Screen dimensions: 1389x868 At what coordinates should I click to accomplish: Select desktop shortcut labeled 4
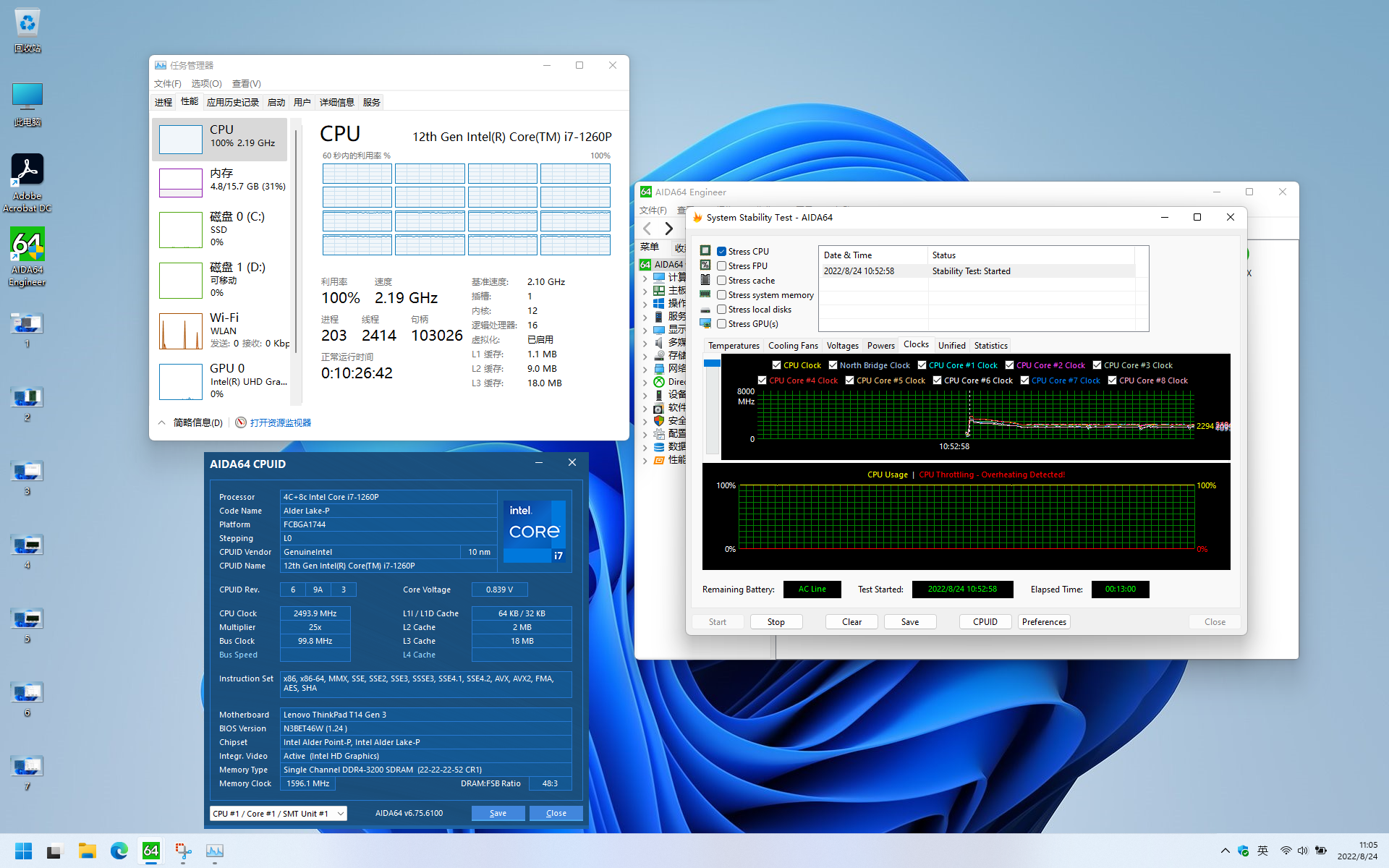pos(27,551)
